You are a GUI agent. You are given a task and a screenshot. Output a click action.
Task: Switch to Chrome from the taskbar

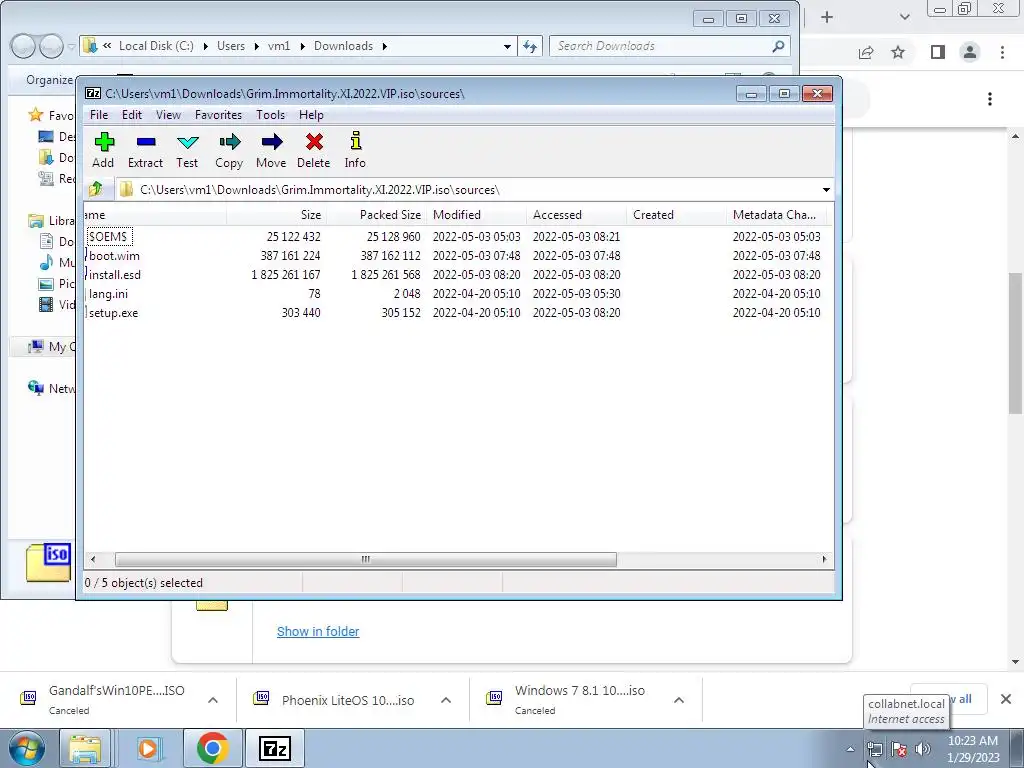(x=212, y=748)
